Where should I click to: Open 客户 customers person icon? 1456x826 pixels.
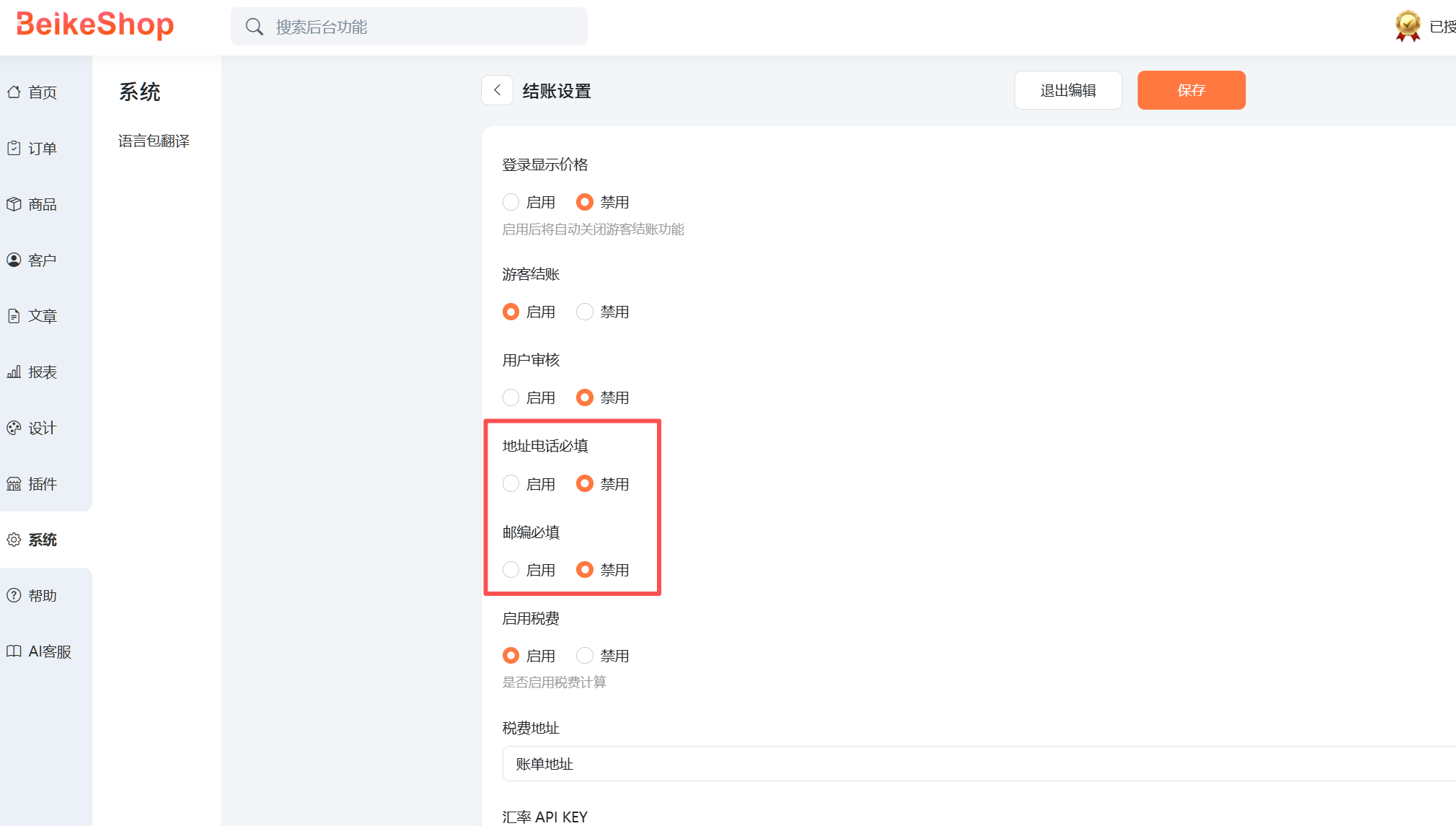[14, 260]
